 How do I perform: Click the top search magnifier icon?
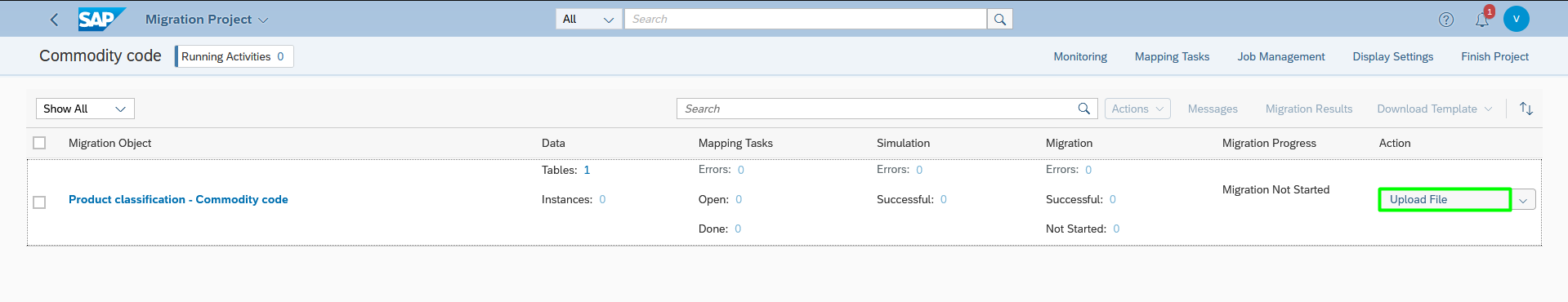click(x=1000, y=19)
